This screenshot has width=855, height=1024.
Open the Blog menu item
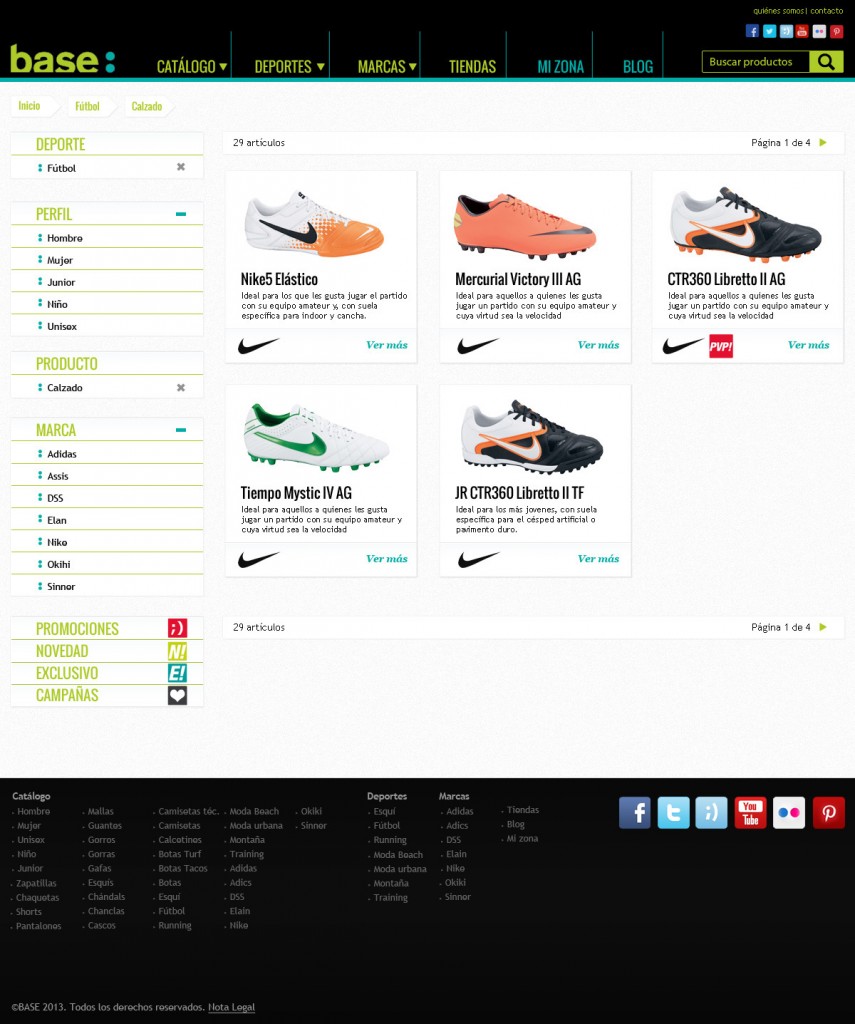(637, 67)
